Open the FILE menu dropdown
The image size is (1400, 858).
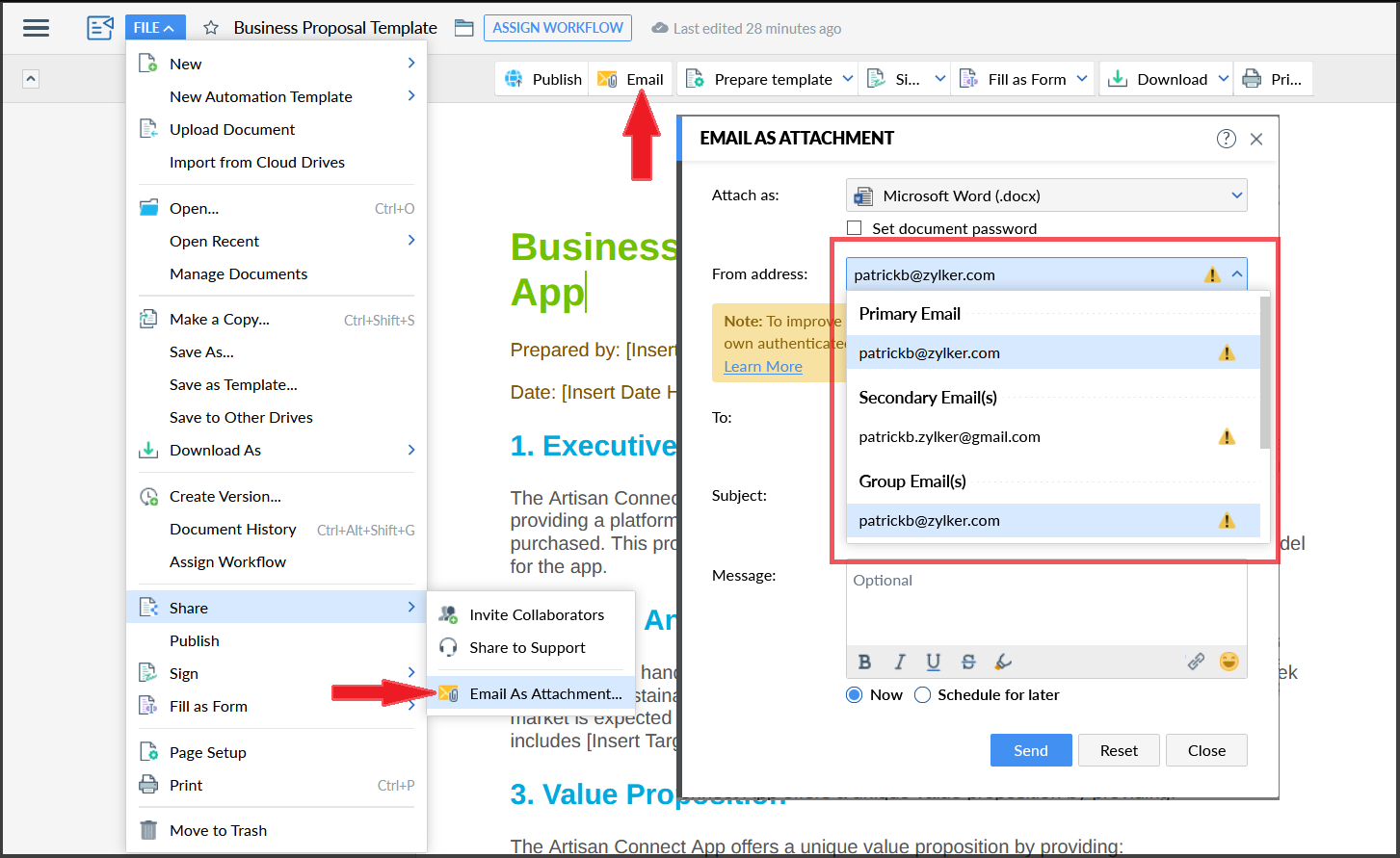pos(154,28)
